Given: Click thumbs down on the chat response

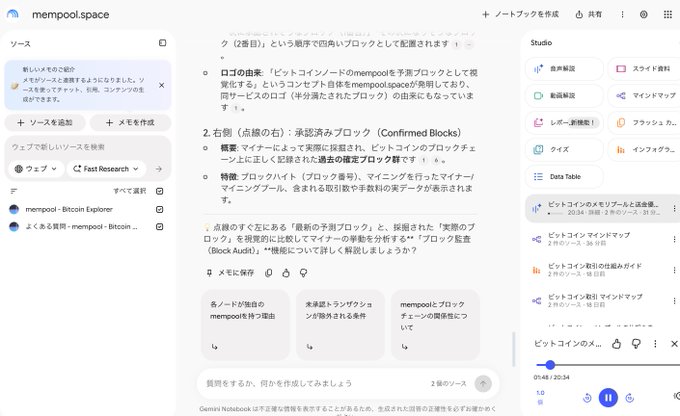Looking at the screenshot, I should point(304,273).
